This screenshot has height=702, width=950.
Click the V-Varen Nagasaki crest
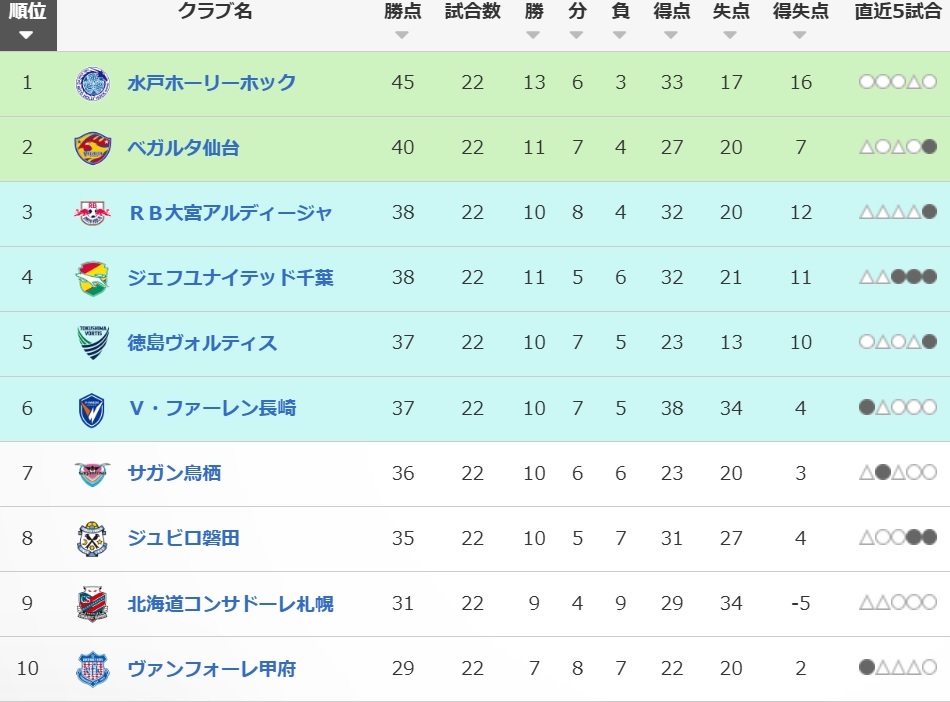(92, 409)
